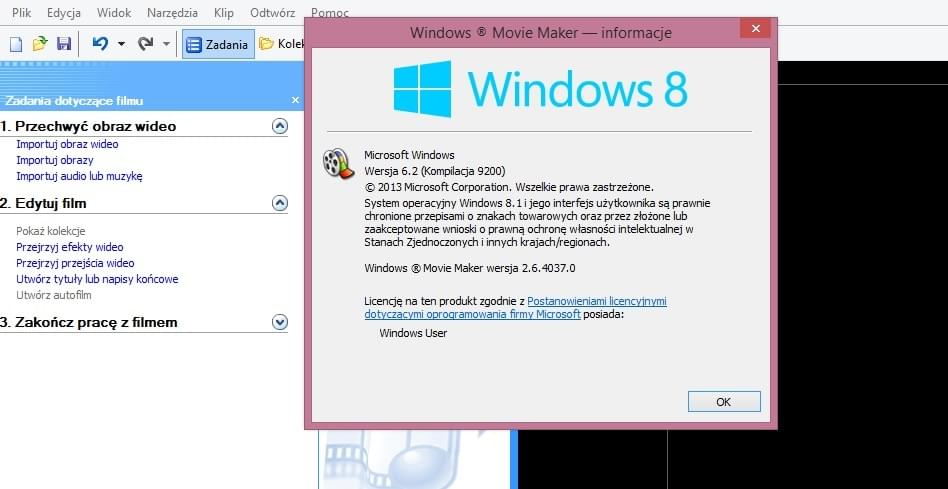Open the undo history dropdown arrow
Screen dimensions: 948x489
pos(122,44)
